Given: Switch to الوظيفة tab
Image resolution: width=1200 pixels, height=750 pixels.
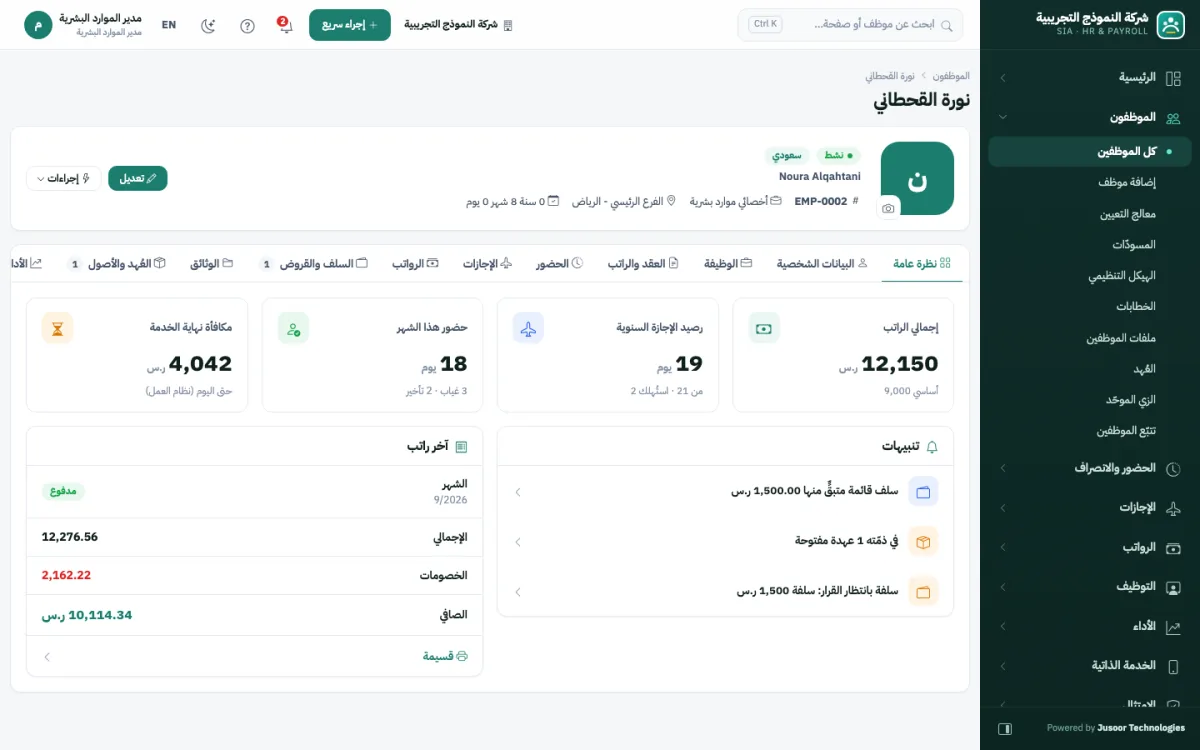Looking at the screenshot, I should coord(728,264).
